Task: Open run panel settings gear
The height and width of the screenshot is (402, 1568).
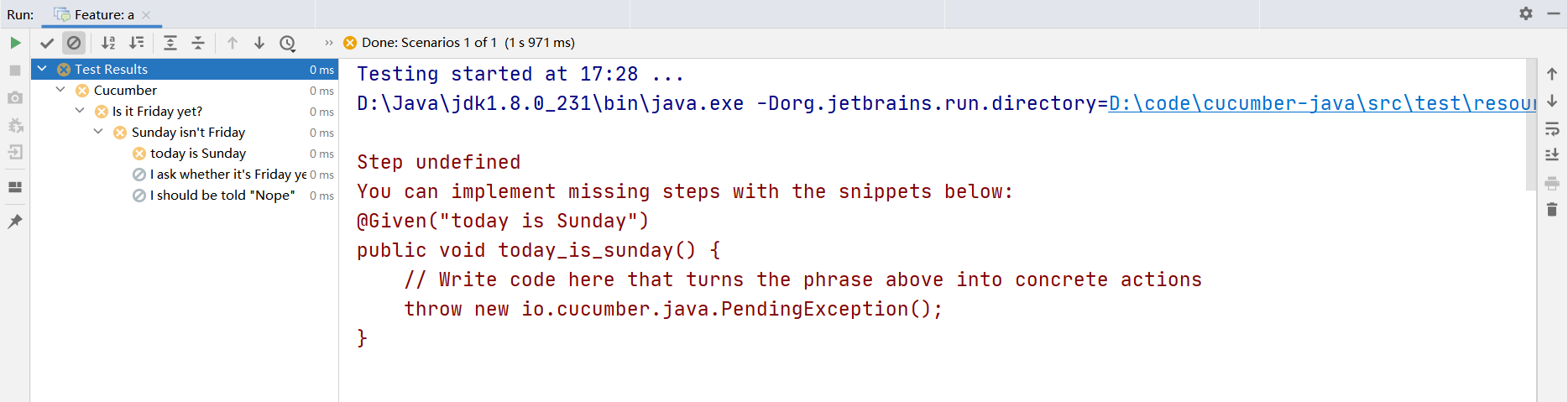Action: [1526, 13]
